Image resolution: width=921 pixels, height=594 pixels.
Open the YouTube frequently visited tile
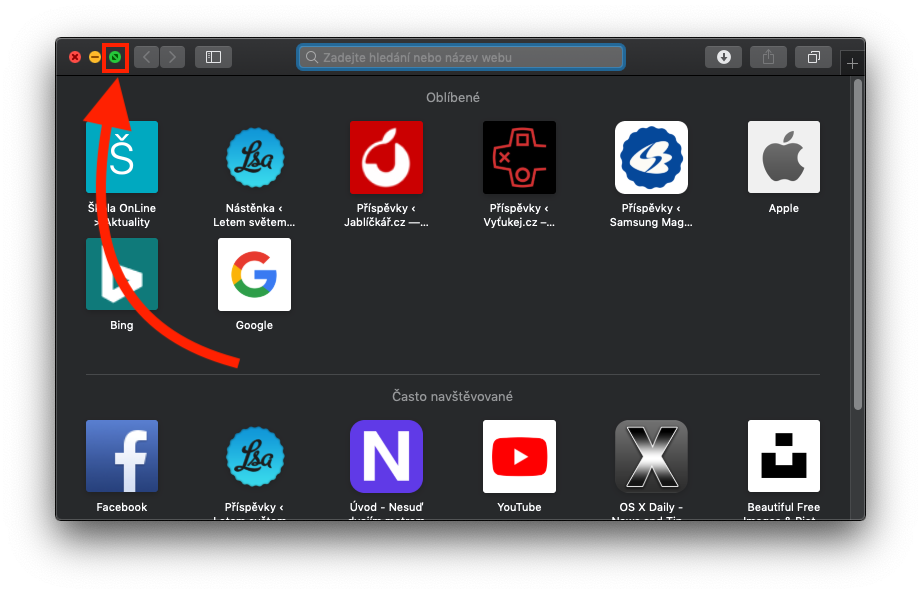coord(519,456)
